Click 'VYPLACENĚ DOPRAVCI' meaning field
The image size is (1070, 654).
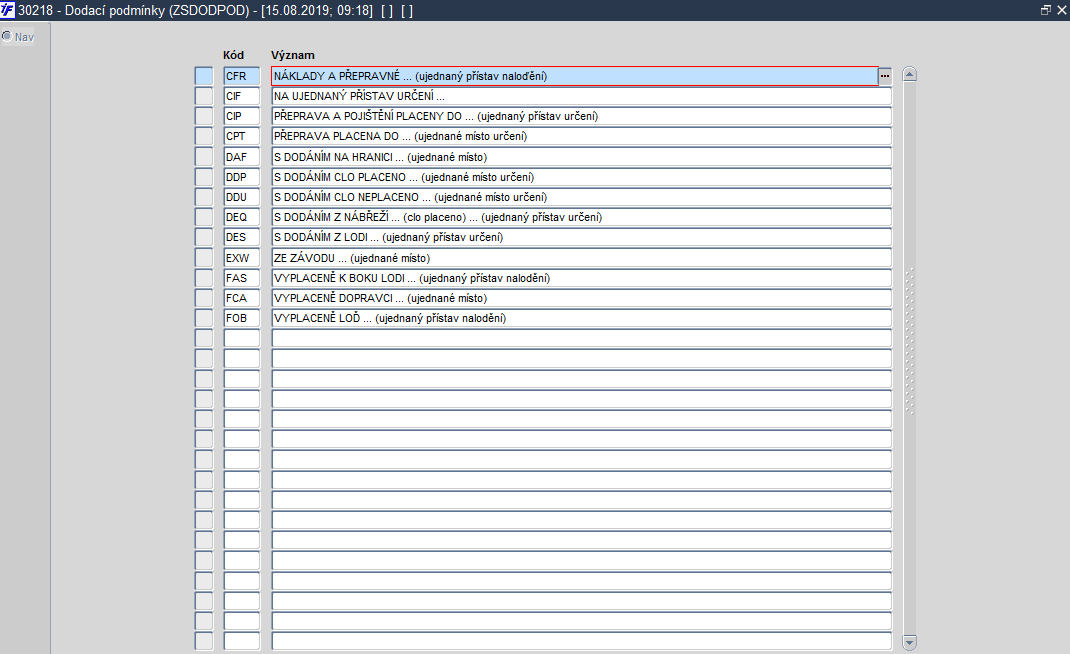coord(581,298)
